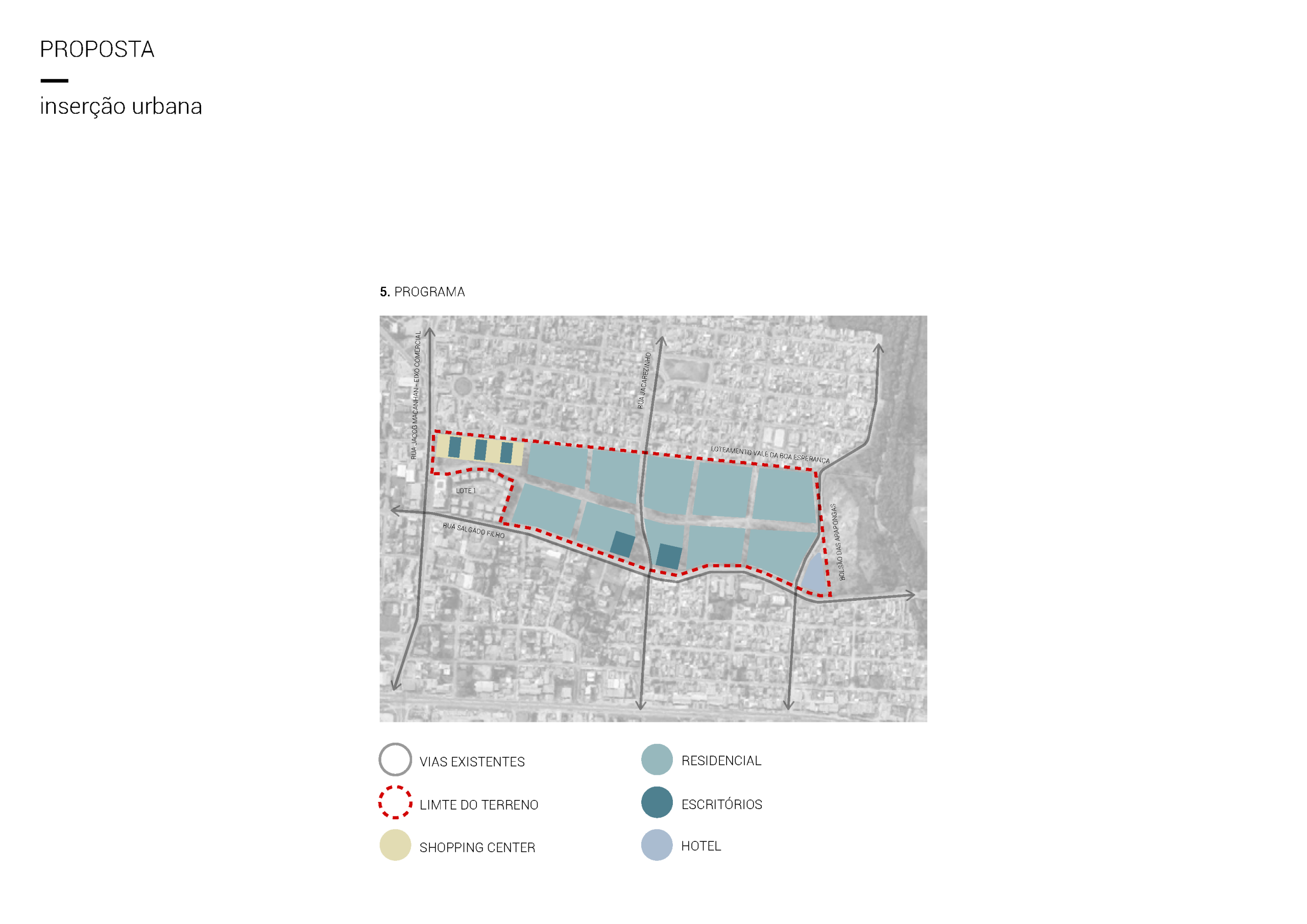Click the Hotel legend color circle
Viewport: 1307px width, 924px height.
(657, 845)
